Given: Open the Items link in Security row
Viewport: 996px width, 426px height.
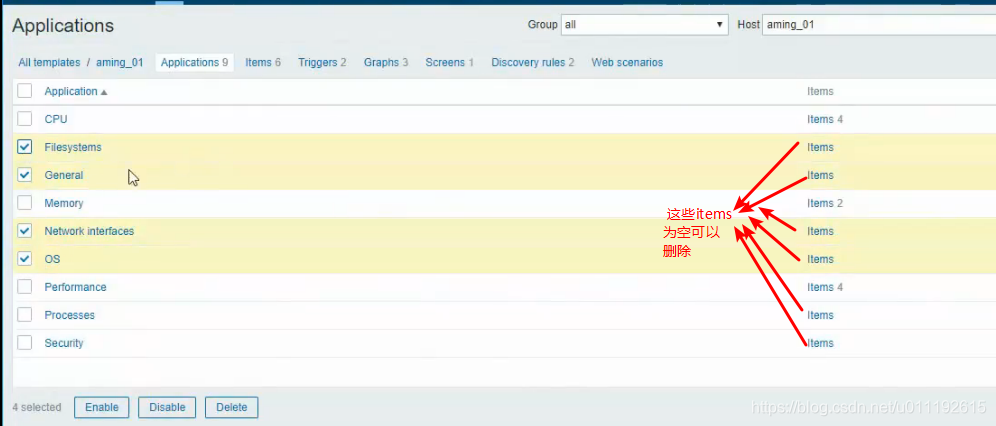Looking at the screenshot, I should (820, 343).
